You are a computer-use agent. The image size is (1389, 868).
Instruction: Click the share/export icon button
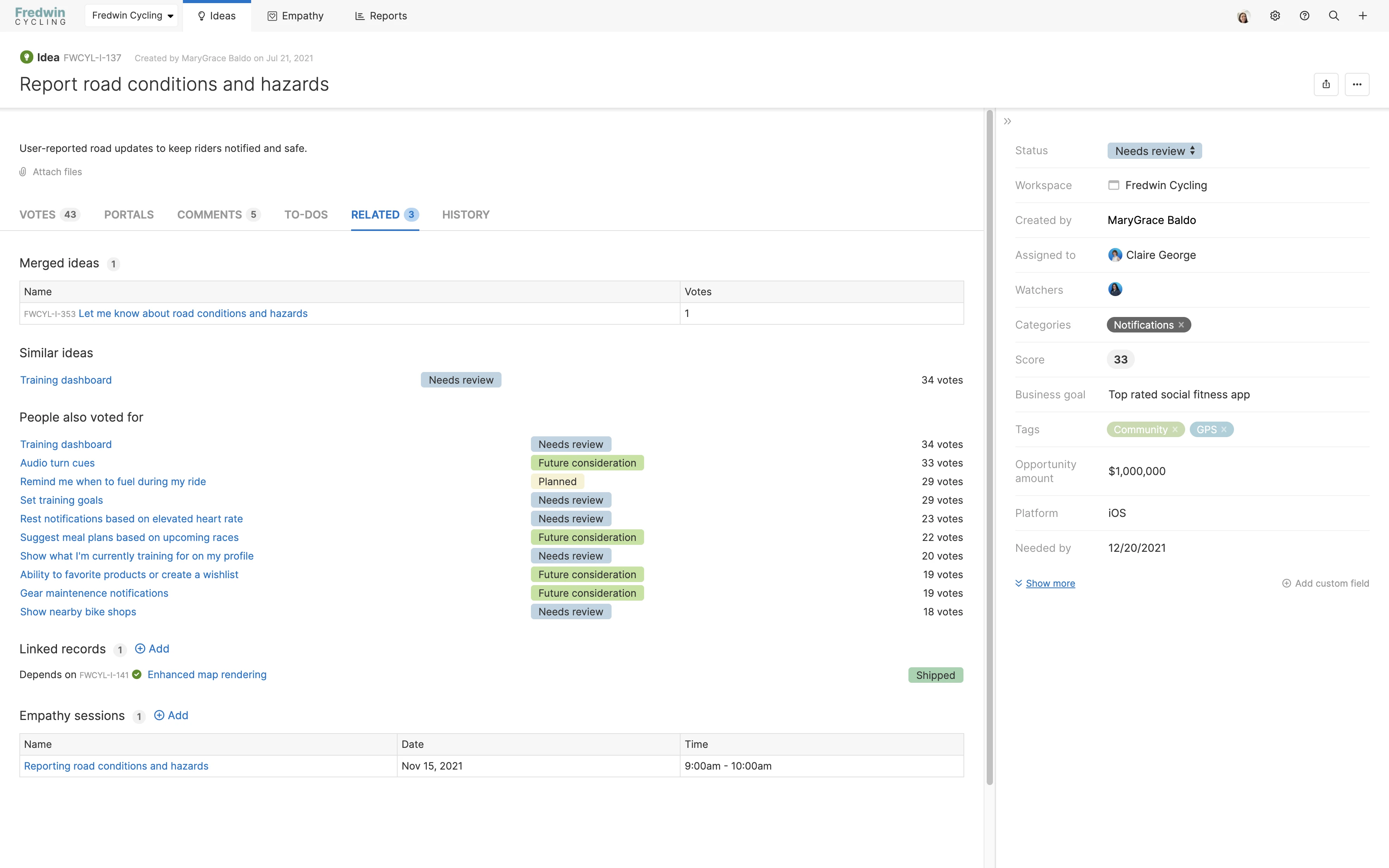[x=1326, y=84]
